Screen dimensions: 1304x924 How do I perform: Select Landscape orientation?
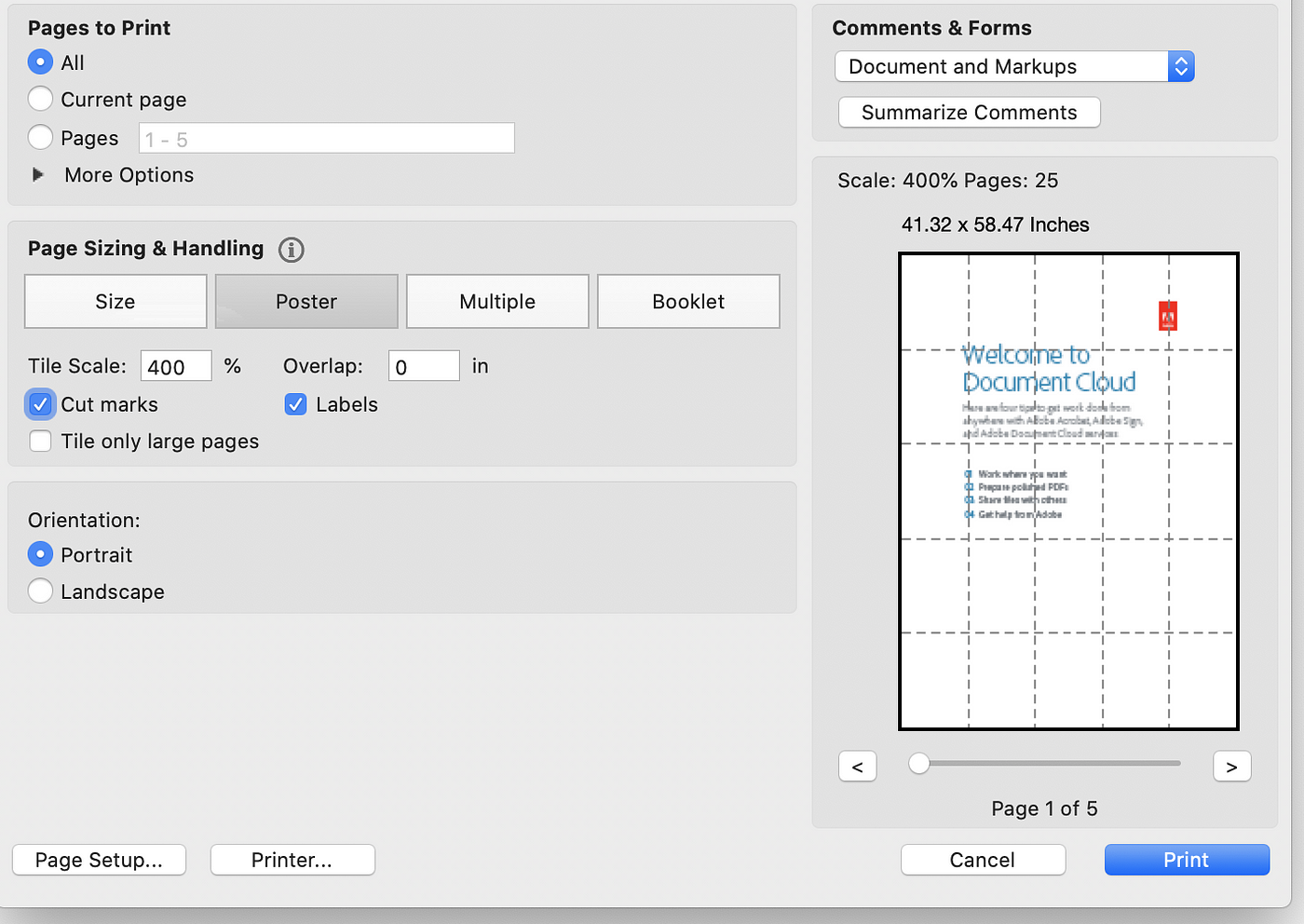(x=40, y=591)
